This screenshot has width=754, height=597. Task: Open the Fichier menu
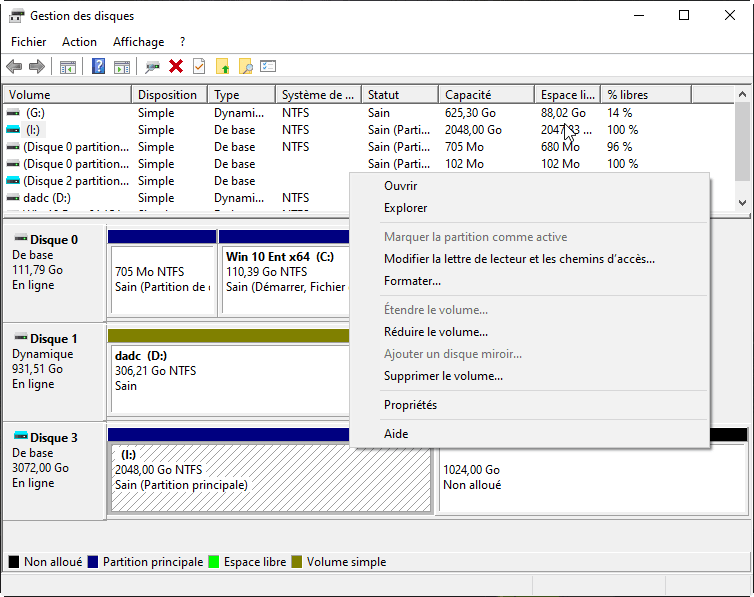pyautogui.click(x=28, y=42)
